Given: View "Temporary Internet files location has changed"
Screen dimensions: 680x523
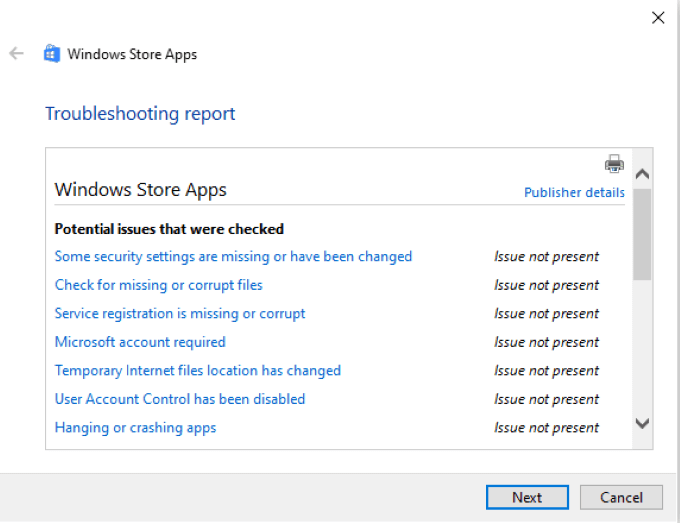Looking at the screenshot, I should (197, 371).
